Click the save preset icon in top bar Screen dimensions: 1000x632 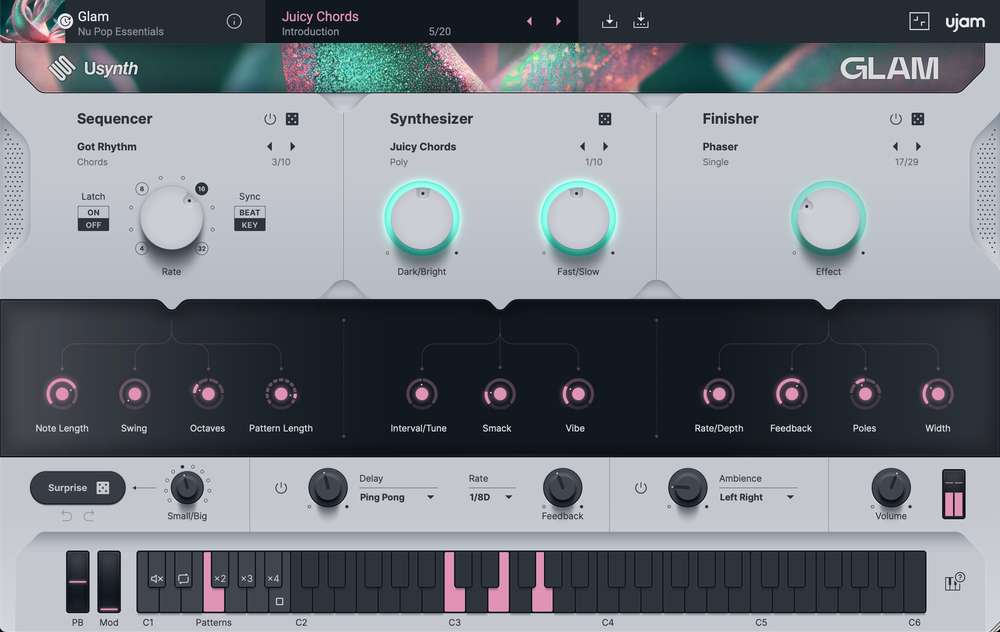609,20
